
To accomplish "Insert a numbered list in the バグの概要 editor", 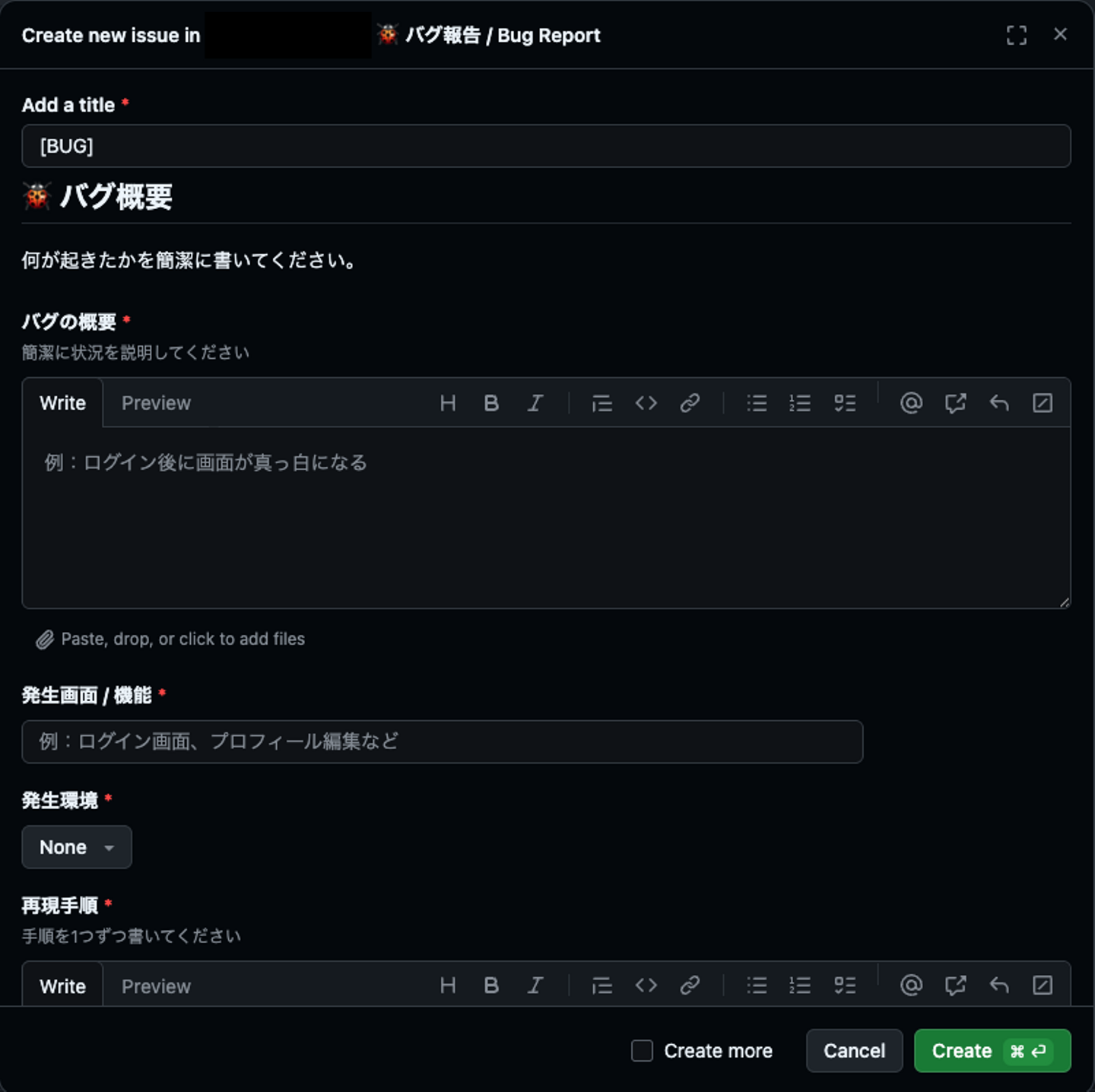I will click(x=800, y=403).
